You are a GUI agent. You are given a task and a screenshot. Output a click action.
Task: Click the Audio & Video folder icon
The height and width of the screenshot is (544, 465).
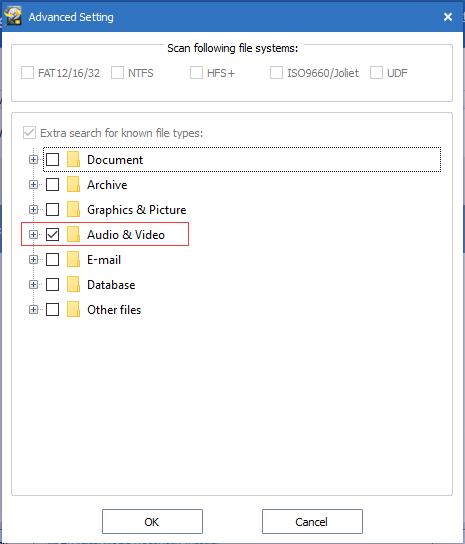click(x=73, y=235)
